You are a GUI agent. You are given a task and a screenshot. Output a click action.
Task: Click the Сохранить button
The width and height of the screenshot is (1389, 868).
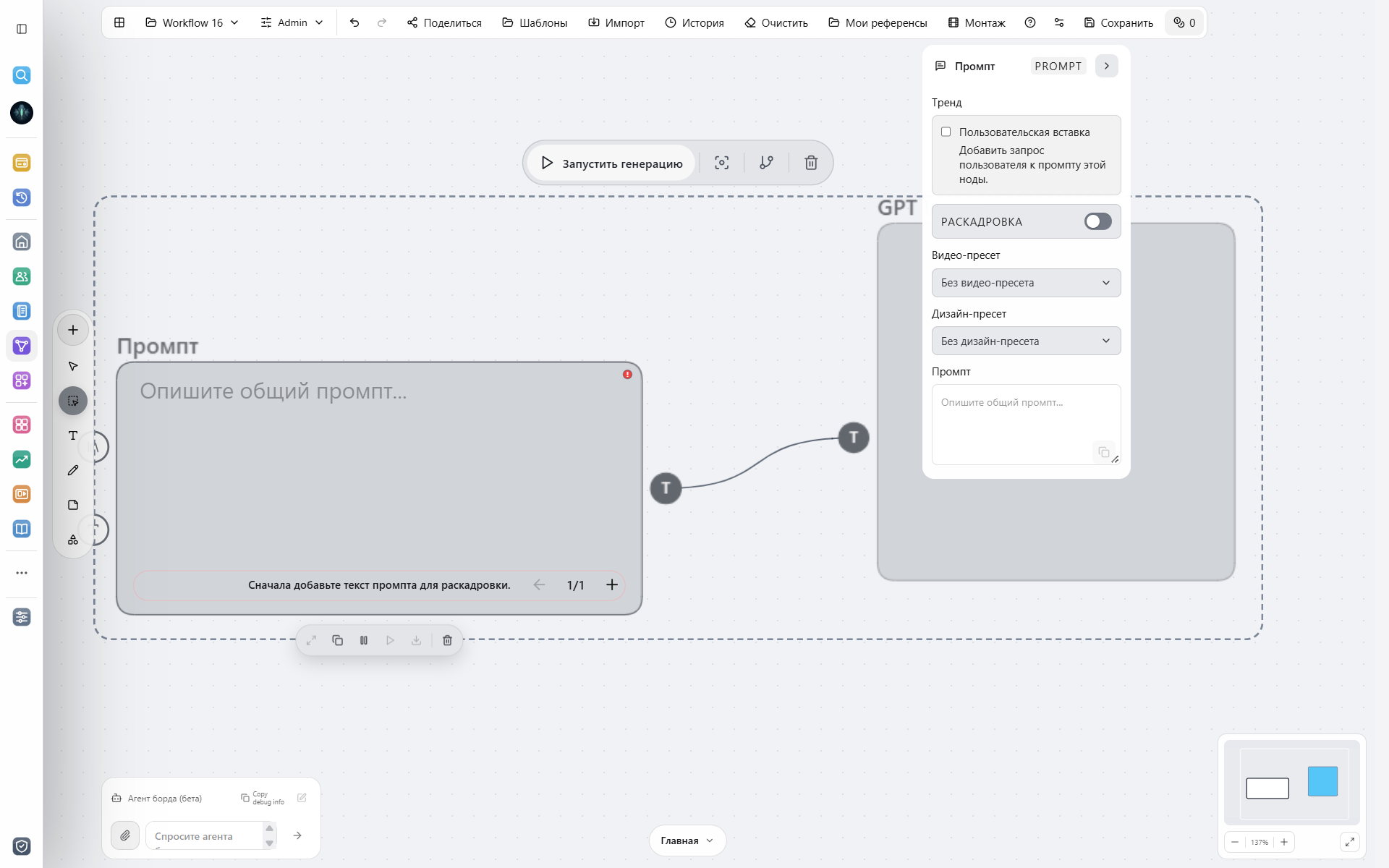tap(1118, 22)
